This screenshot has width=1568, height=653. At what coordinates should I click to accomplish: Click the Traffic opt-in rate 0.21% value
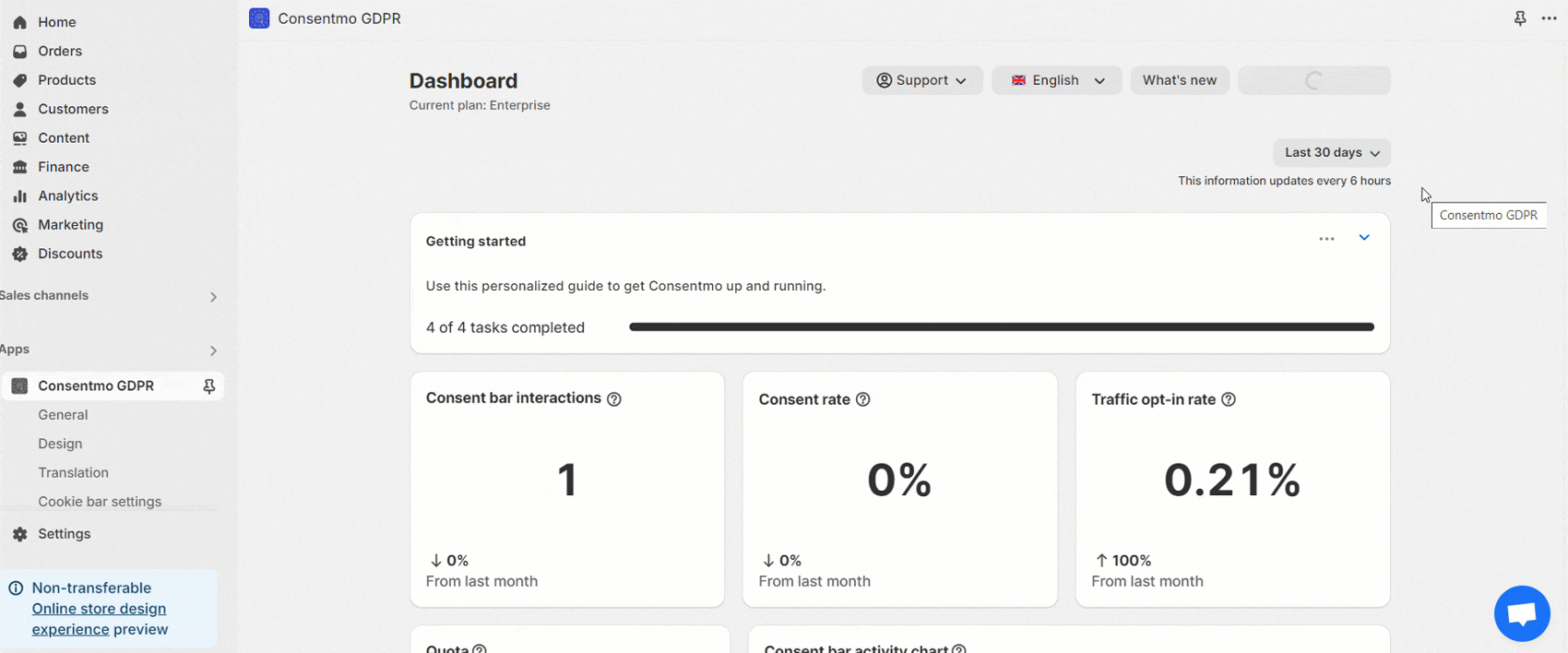coord(1232,480)
